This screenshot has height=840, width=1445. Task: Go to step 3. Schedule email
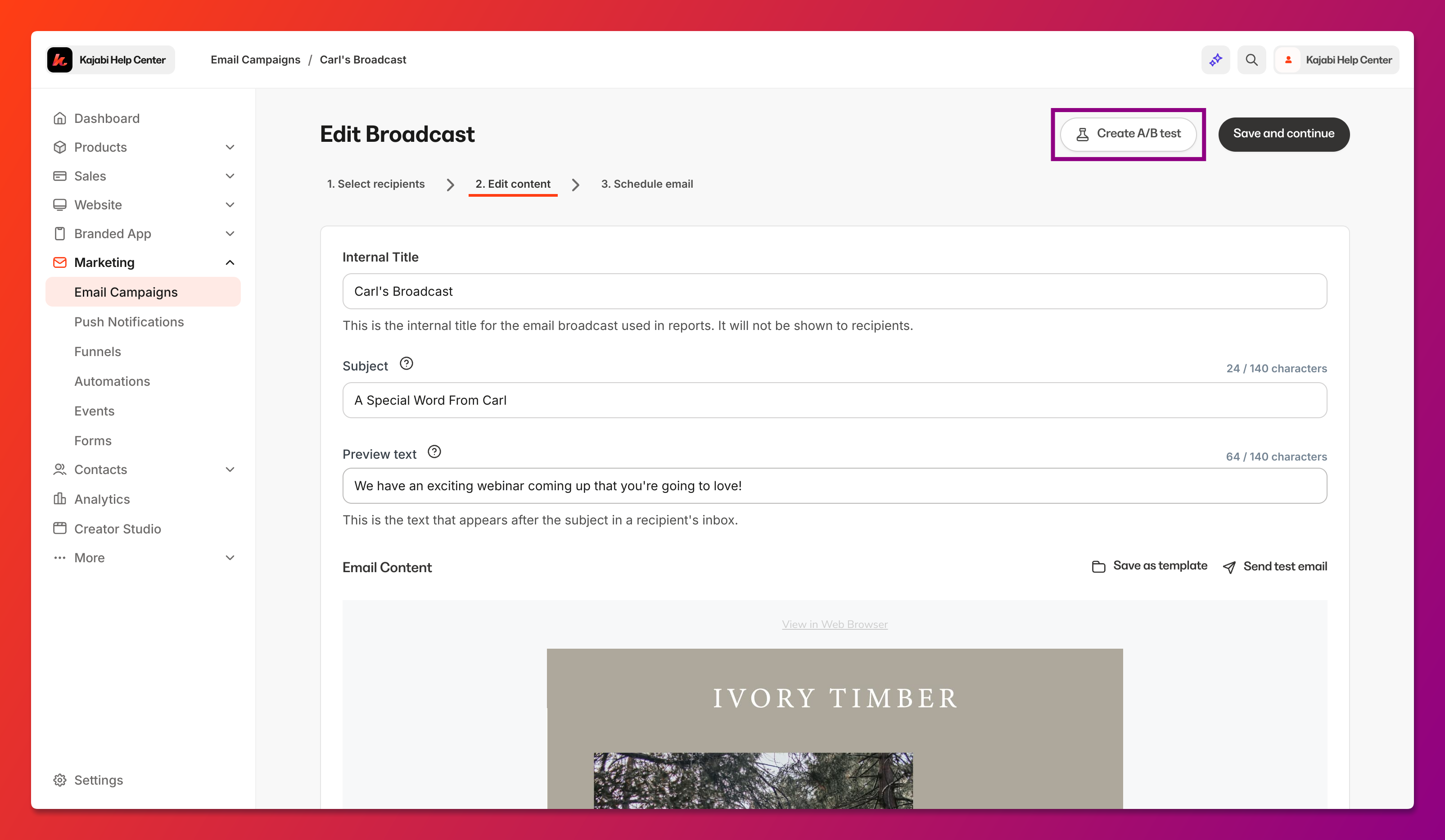647,184
